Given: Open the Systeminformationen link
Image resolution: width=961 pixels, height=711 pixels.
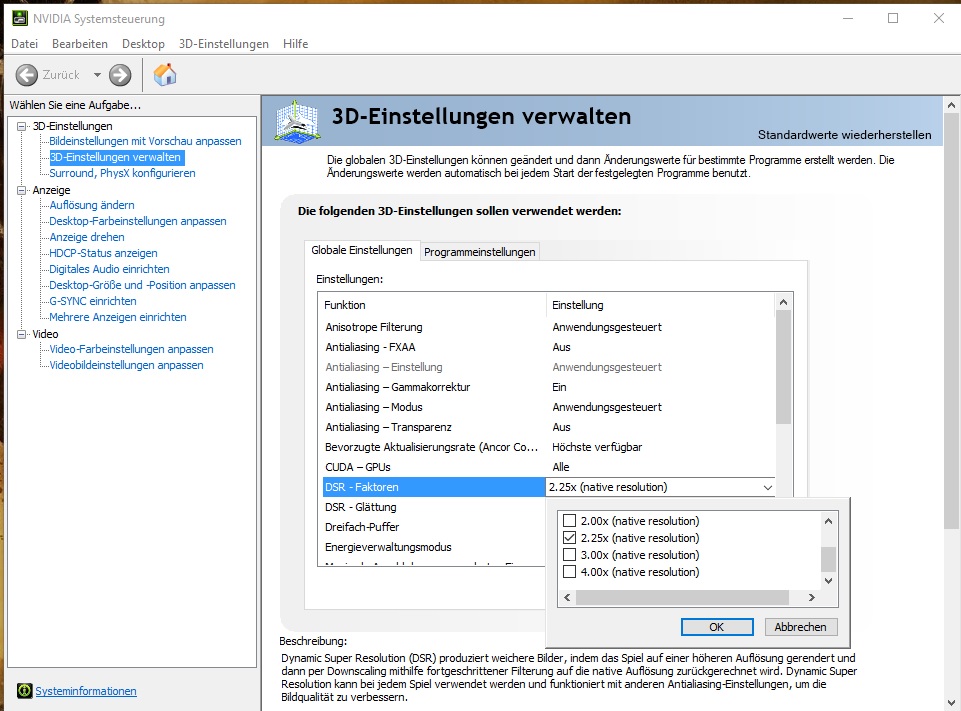Looking at the screenshot, I should (x=86, y=691).
